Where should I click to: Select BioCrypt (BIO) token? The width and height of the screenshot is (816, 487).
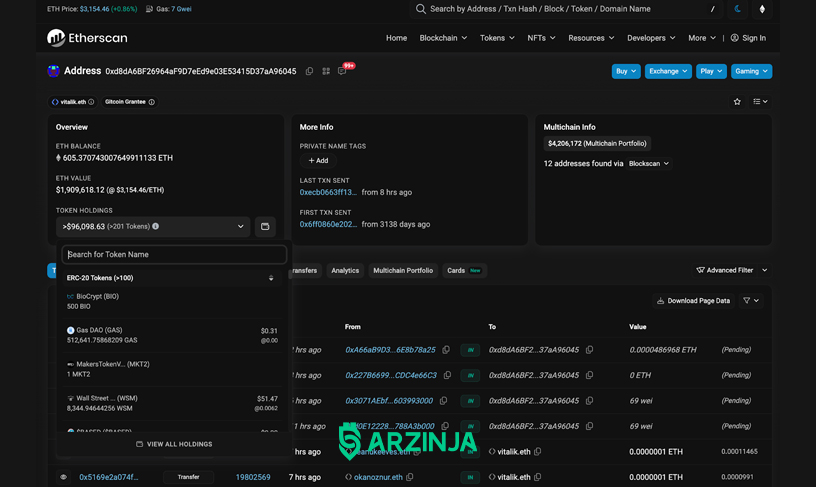pyautogui.click(x=172, y=301)
